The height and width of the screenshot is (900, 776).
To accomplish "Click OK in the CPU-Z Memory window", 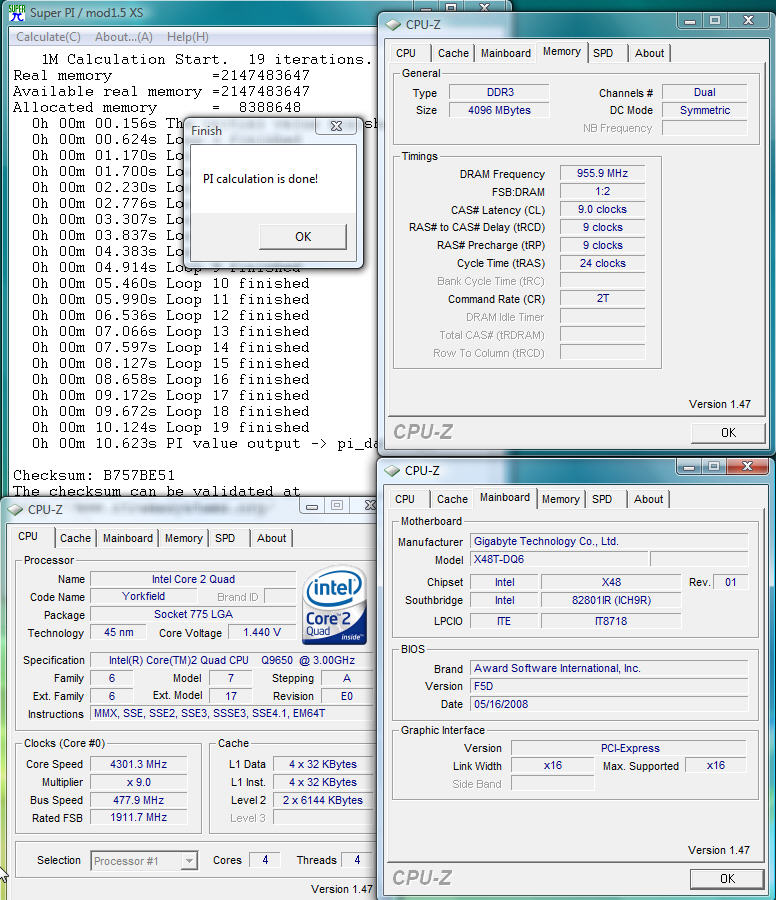I will click(728, 433).
